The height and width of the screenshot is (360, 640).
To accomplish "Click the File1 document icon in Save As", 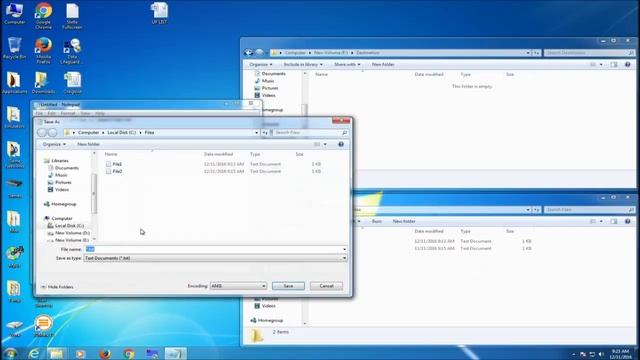I will point(108,164).
